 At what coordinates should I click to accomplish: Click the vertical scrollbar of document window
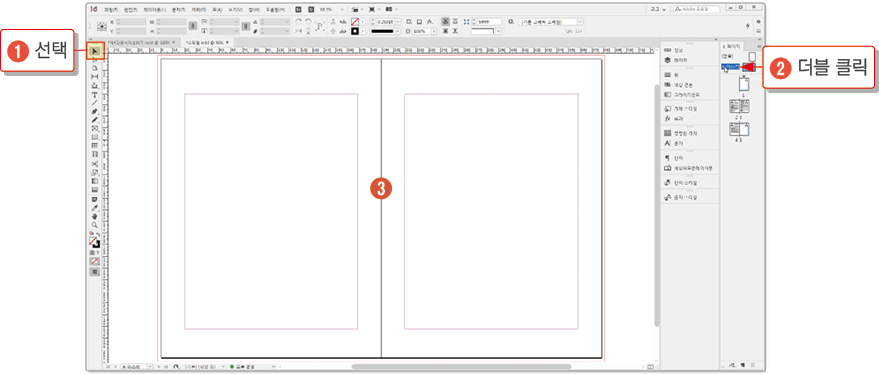657,206
